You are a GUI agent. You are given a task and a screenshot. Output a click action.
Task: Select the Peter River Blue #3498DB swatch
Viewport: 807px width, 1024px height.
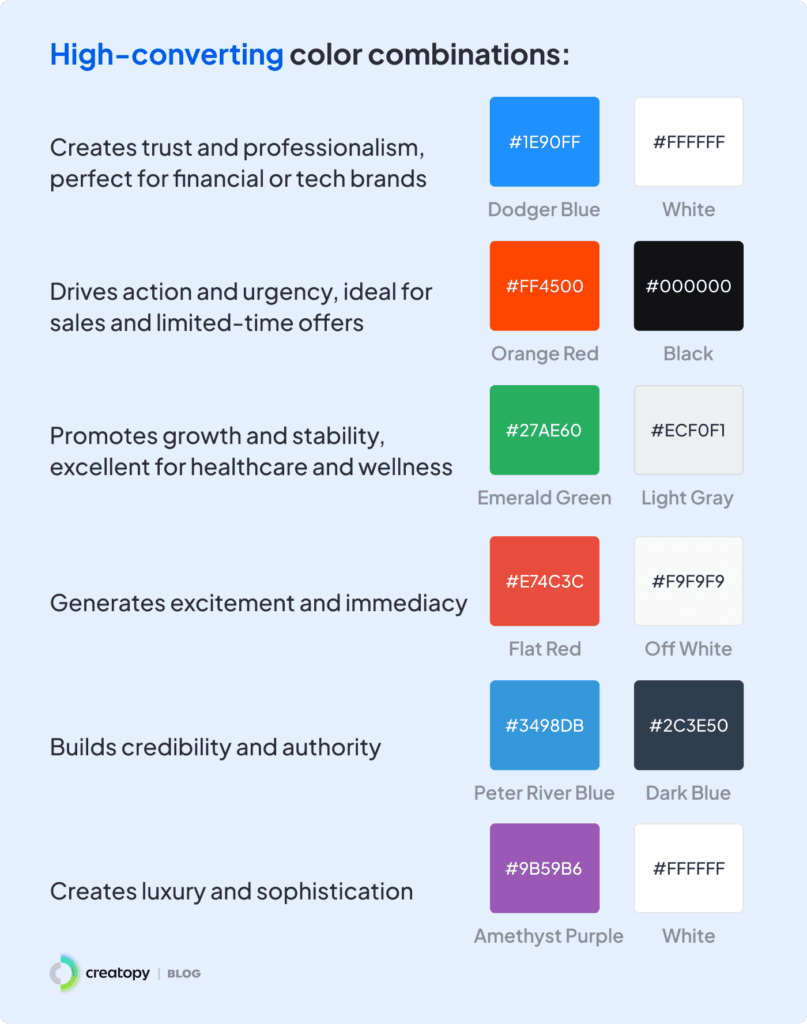(x=544, y=725)
